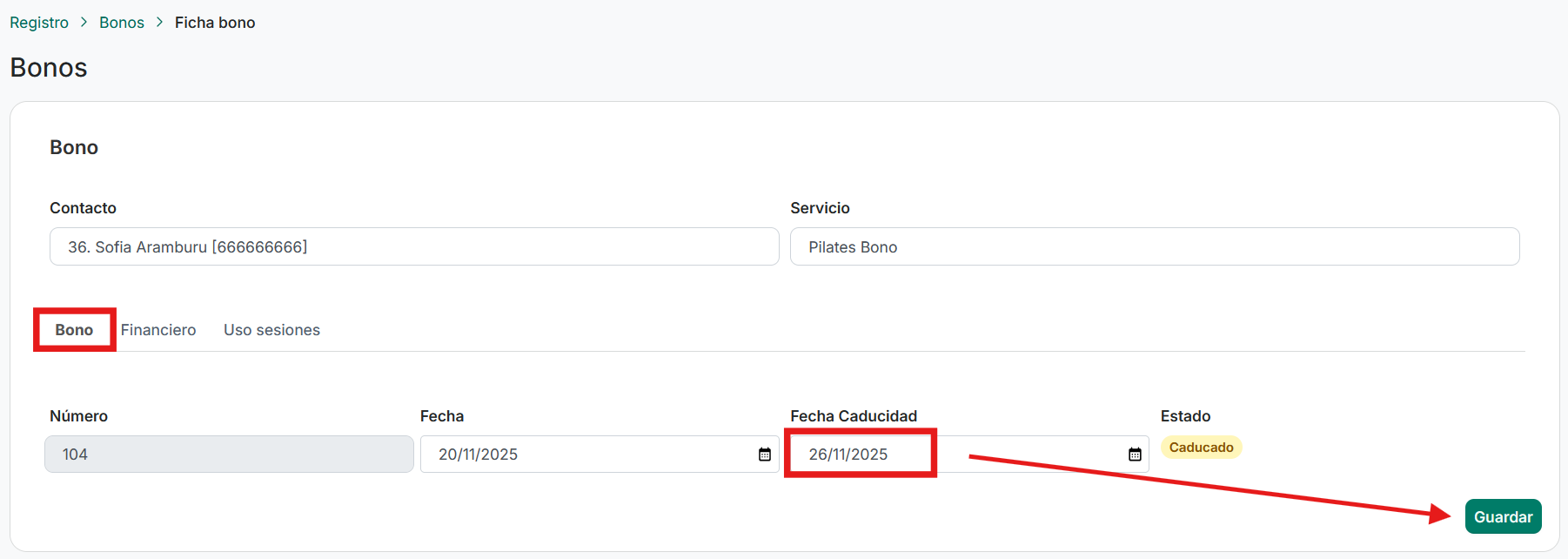This screenshot has height=559, width=1568.
Task: Open the Servicio field showing Pilates Bono
Action: (x=1154, y=247)
